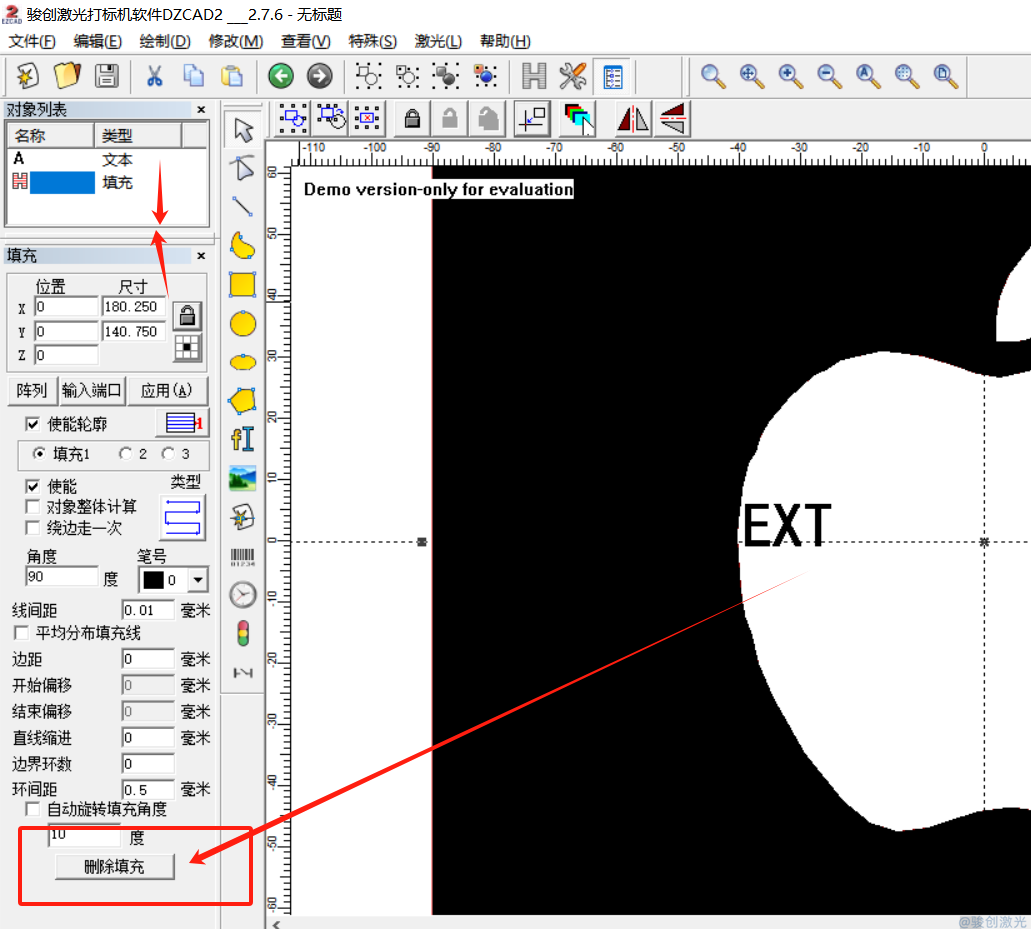Select the Bitmap image tool
Image resolution: width=1031 pixels, height=929 pixels.
[243, 478]
